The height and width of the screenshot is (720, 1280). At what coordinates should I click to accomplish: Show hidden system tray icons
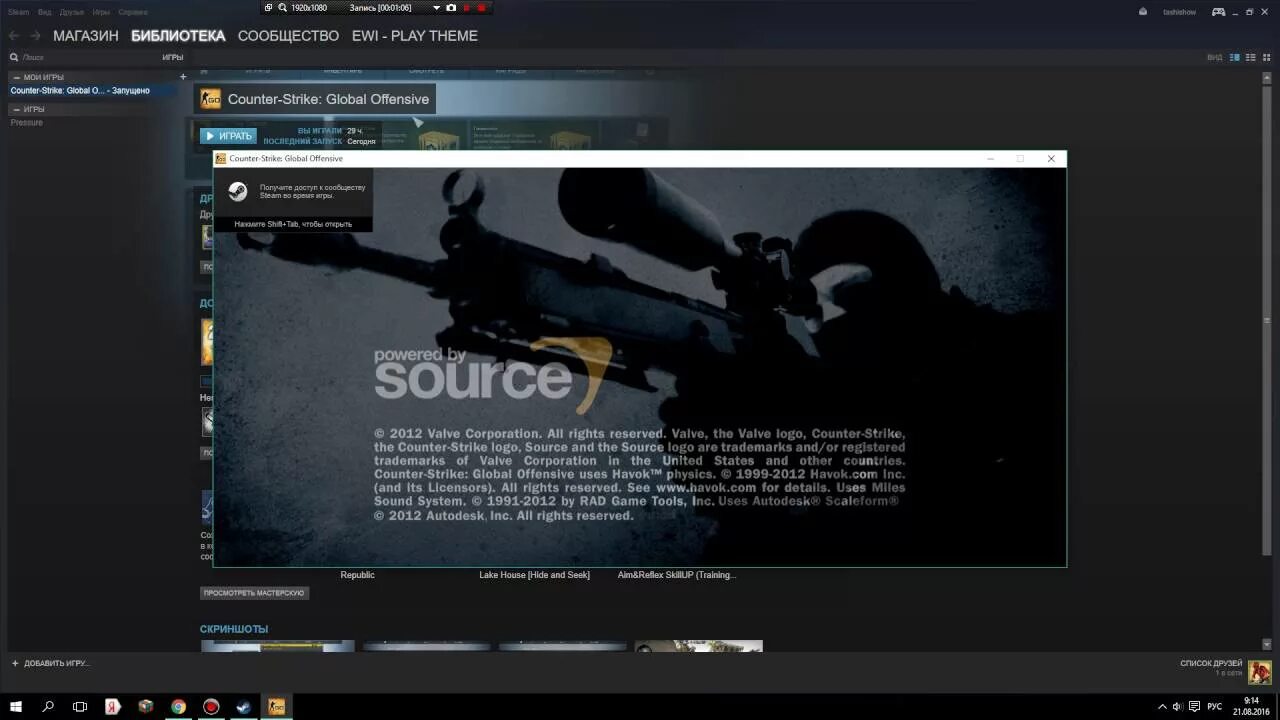(x=1162, y=706)
